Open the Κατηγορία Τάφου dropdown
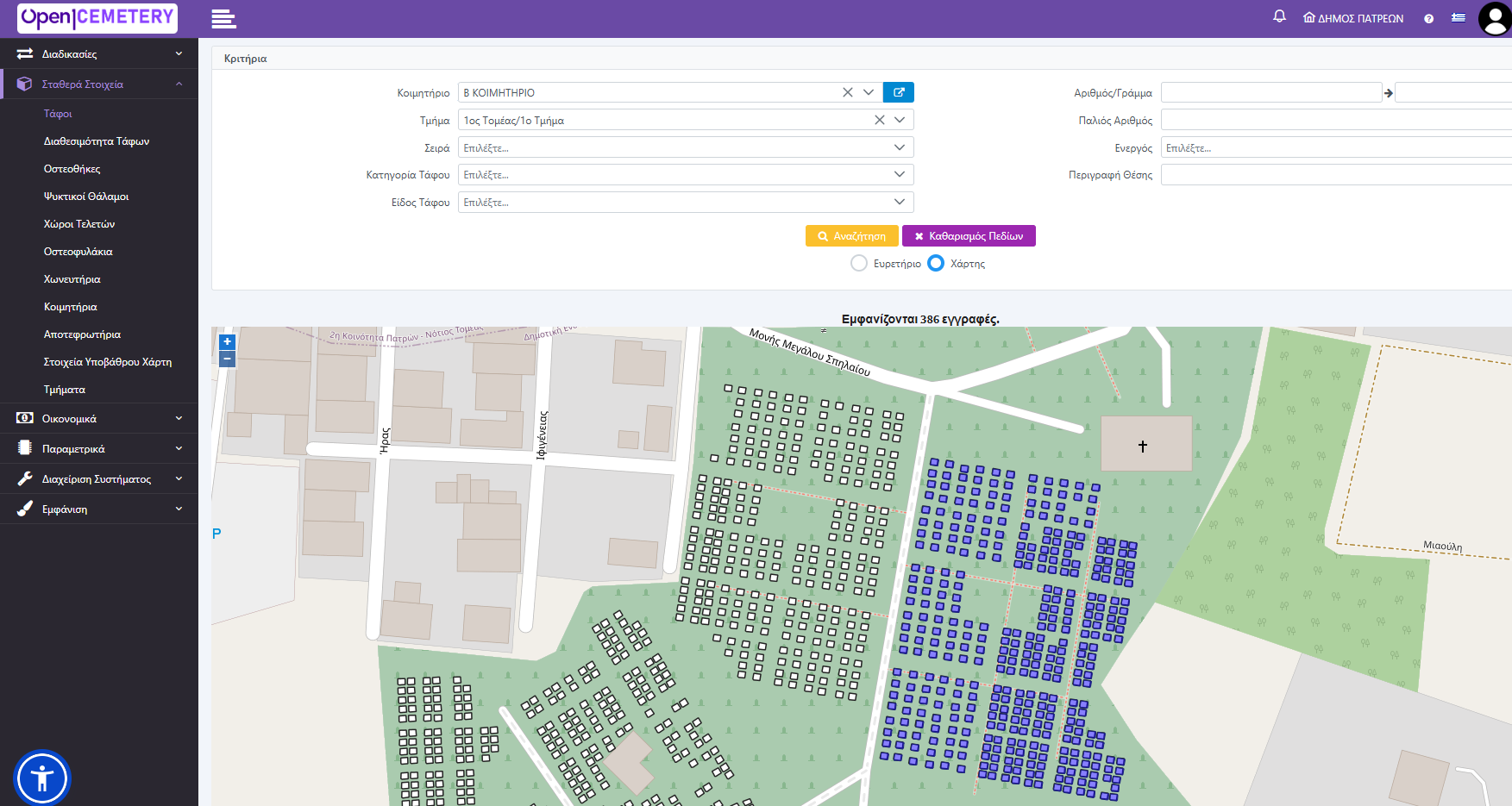This screenshot has height=806, width=1512. [x=686, y=174]
